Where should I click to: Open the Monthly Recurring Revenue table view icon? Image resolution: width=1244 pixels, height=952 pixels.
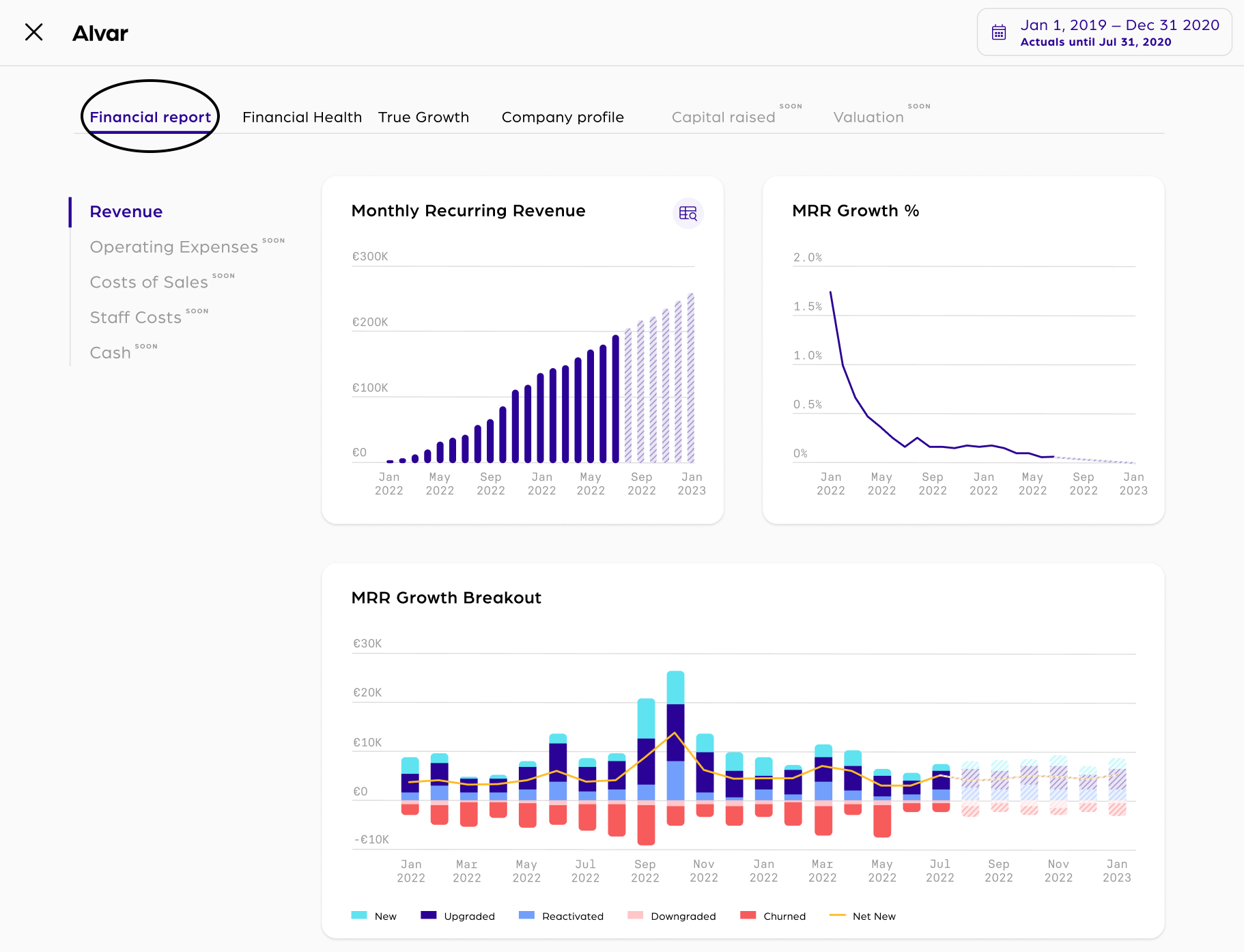click(x=688, y=213)
